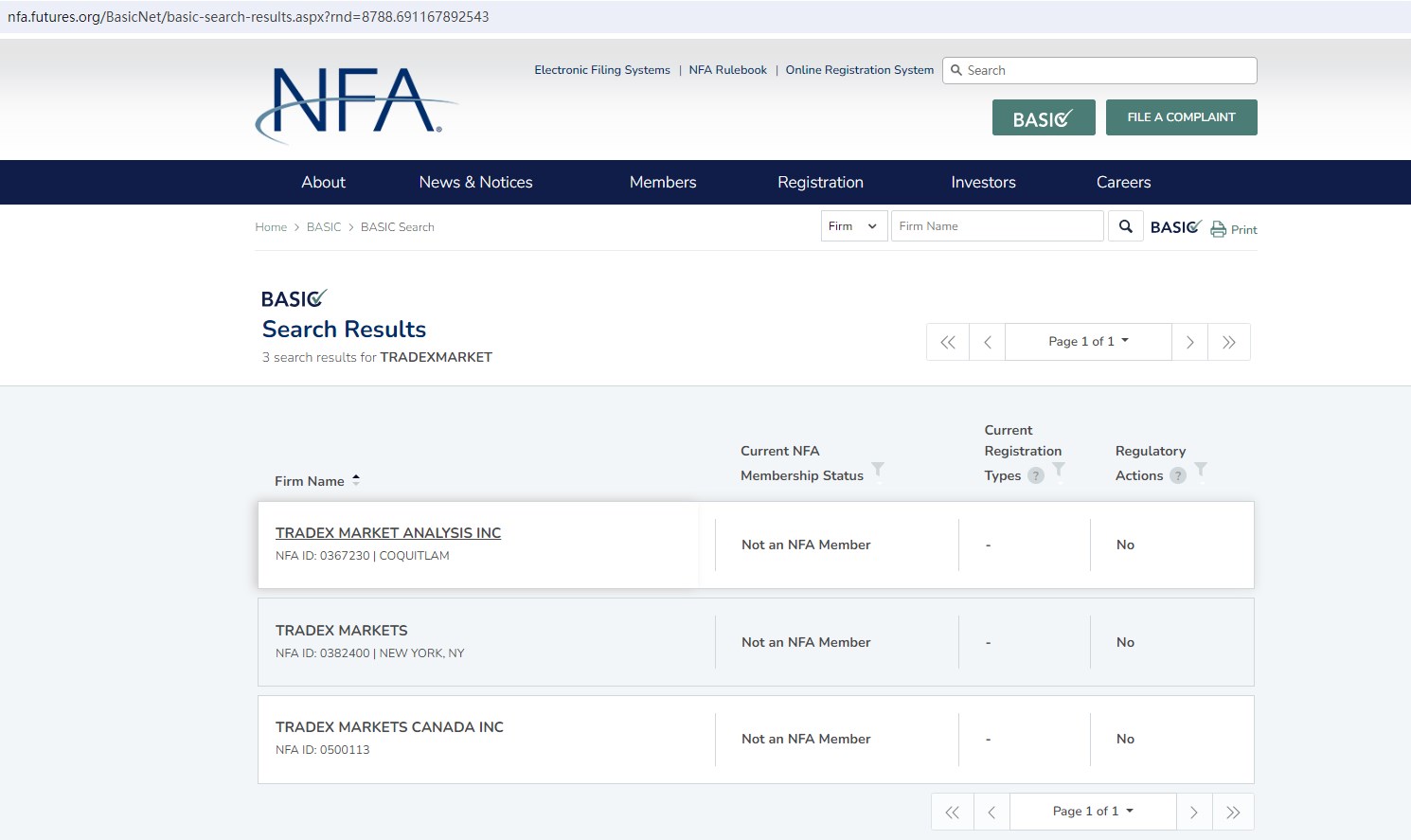
Task: Open the News & Notices menu
Action: [475, 183]
